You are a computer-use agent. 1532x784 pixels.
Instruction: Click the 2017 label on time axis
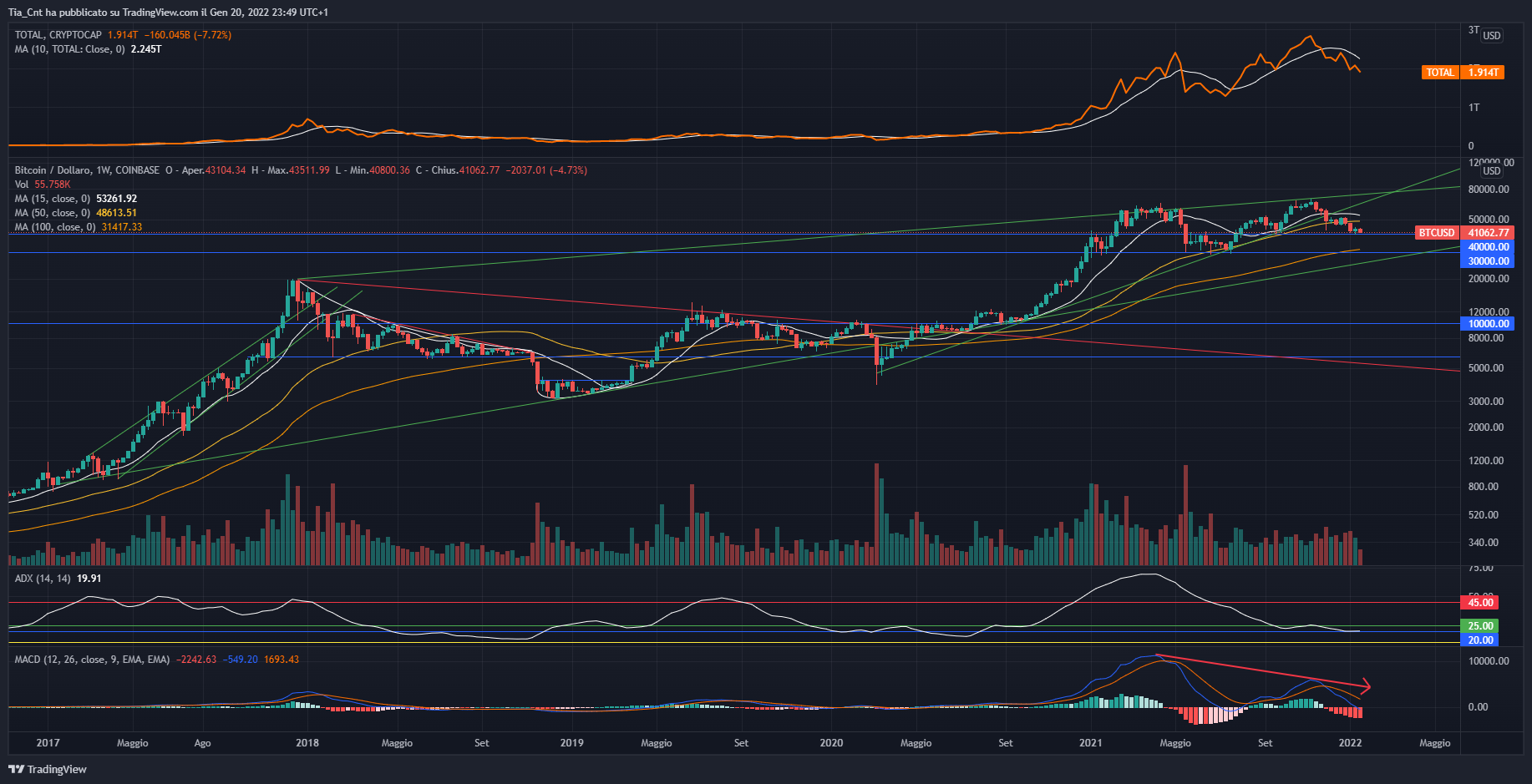[x=48, y=743]
